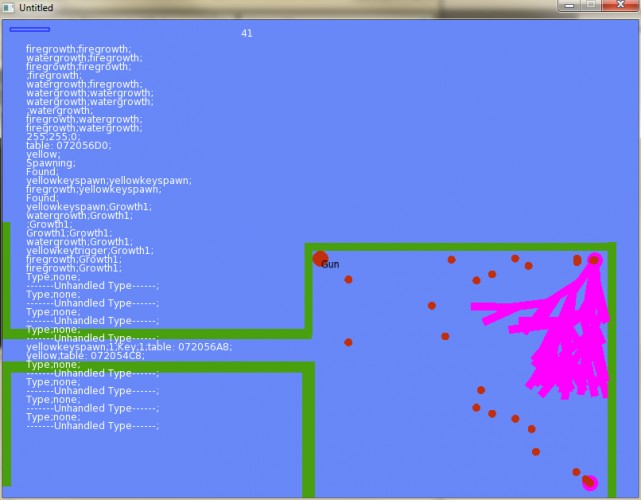The image size is (641, 500).
Task: Click the 'Gun' label text
Action: 330,265
